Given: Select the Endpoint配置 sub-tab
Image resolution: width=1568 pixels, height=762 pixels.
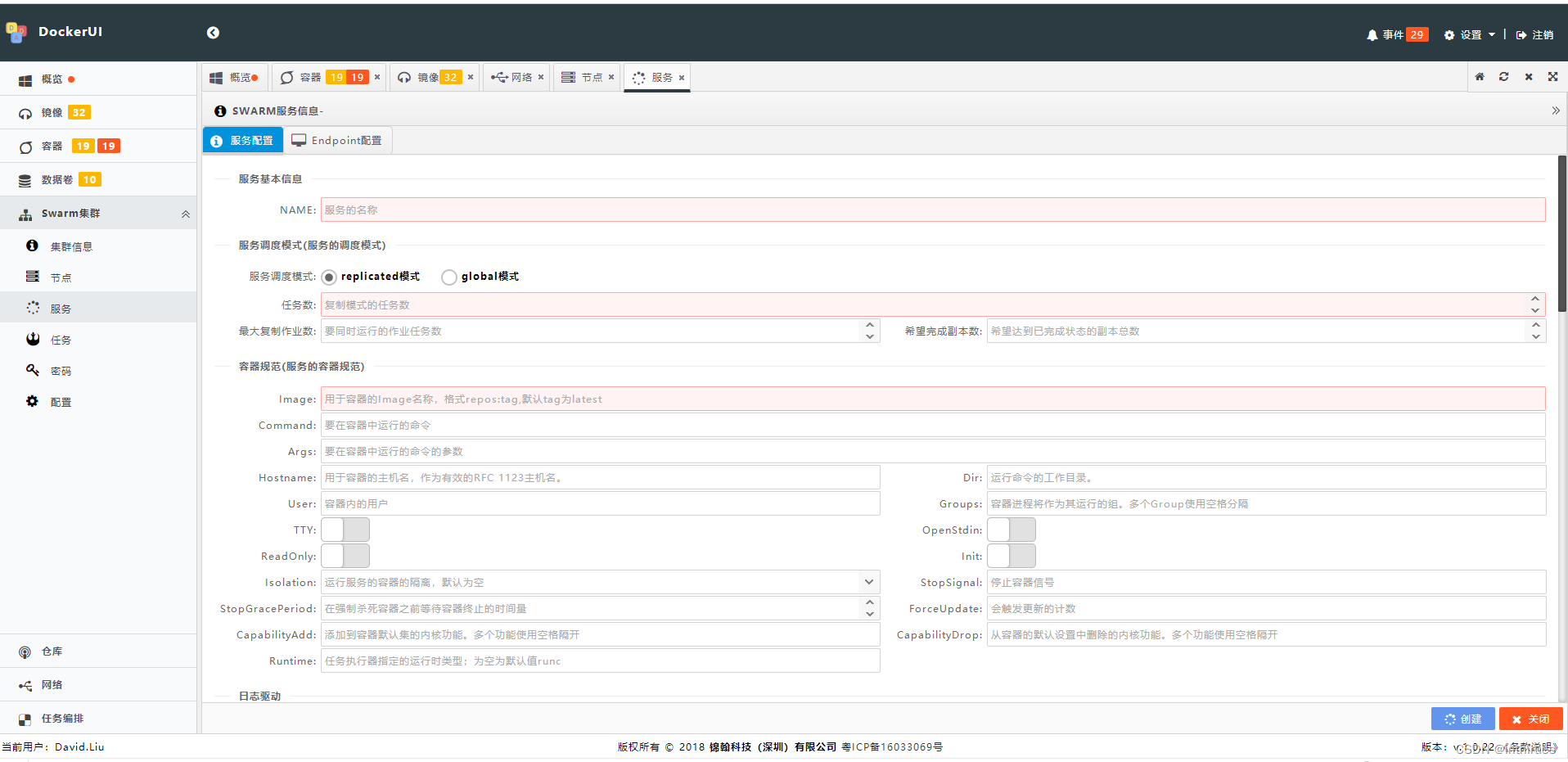Looking at the screenshot, I should (337, 141).
